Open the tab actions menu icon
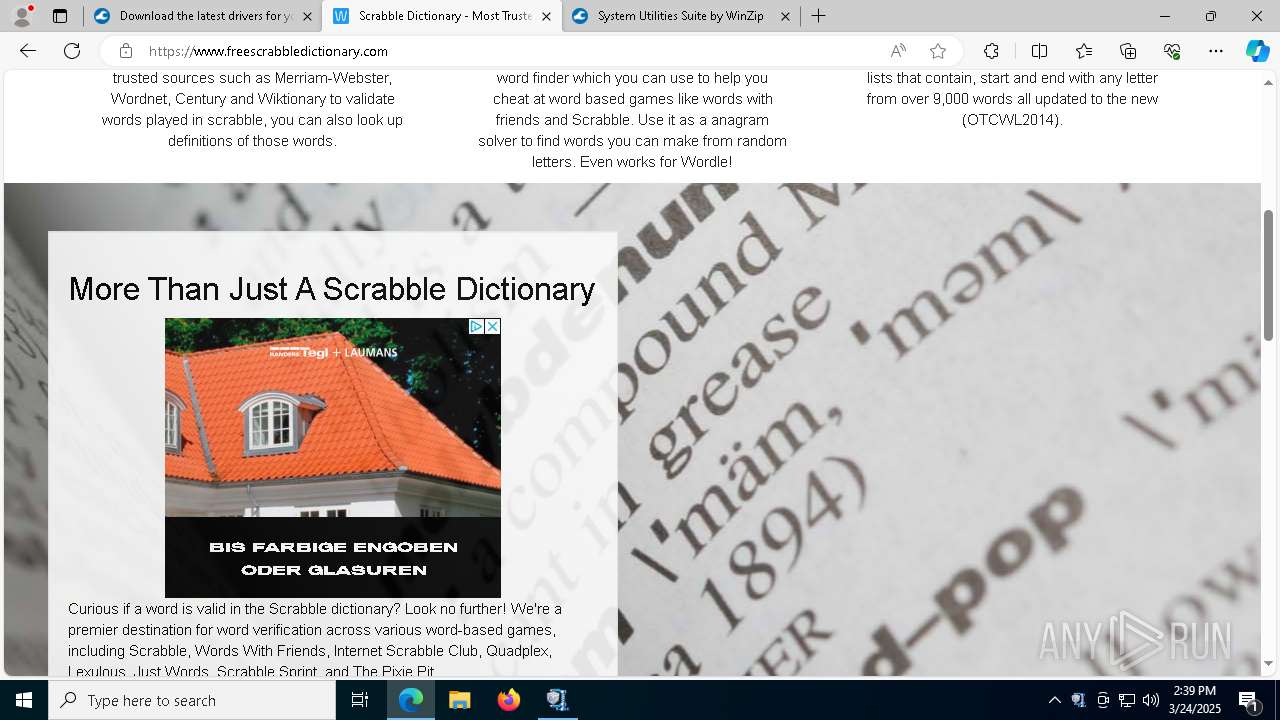Screen dimensions: 1280x720 tap(60, 16)
